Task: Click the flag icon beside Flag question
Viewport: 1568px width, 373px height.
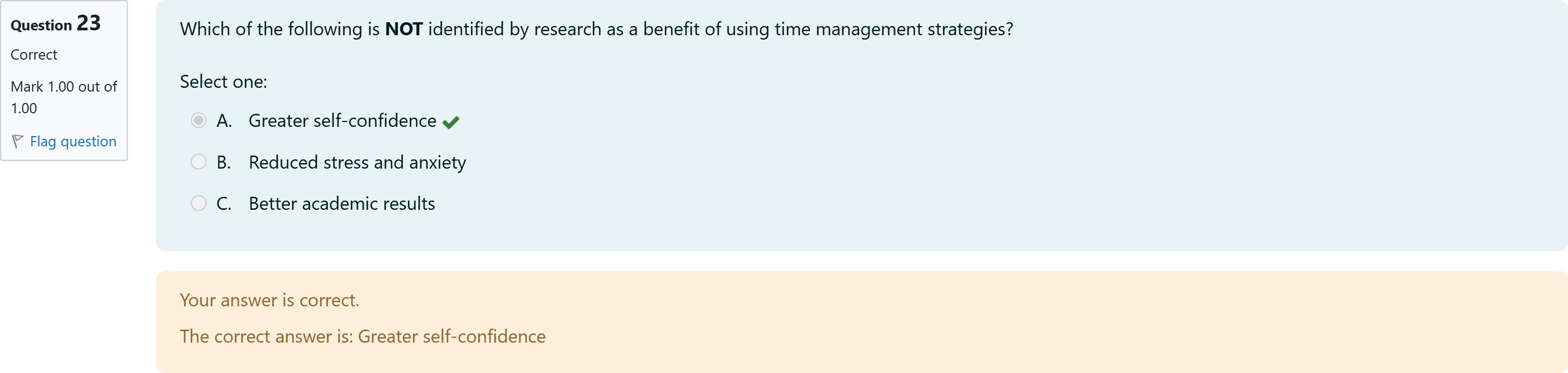Action: coord(18,142)
